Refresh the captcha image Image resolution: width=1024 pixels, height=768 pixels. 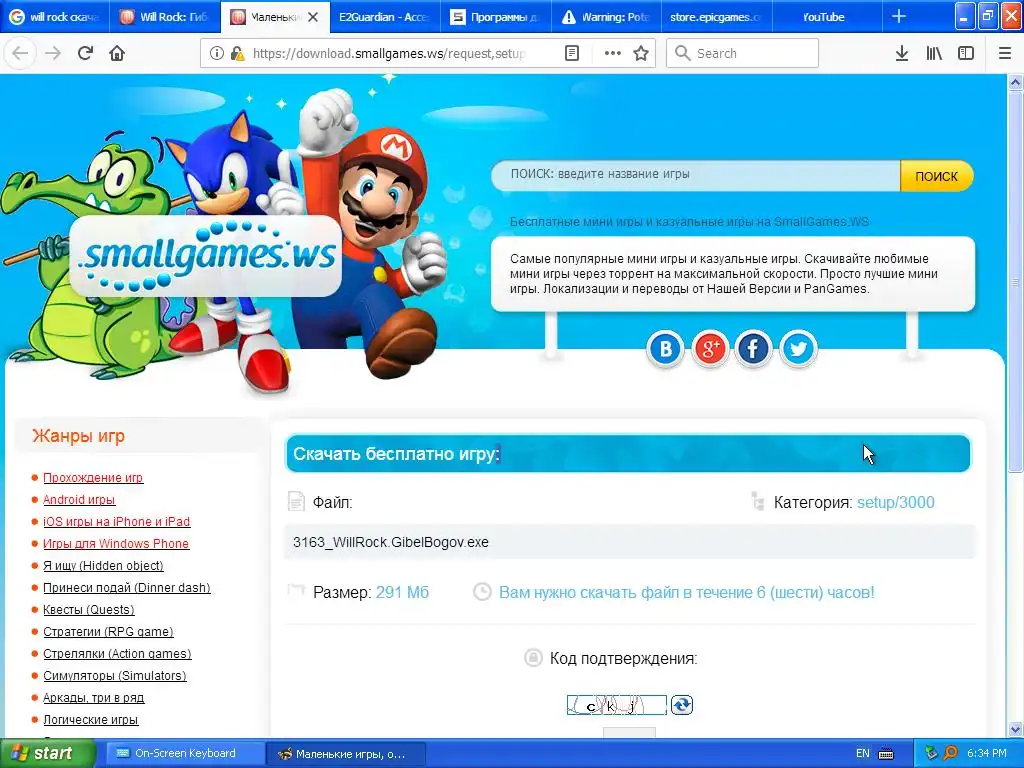pyautogui.click(x=682, y=705)
